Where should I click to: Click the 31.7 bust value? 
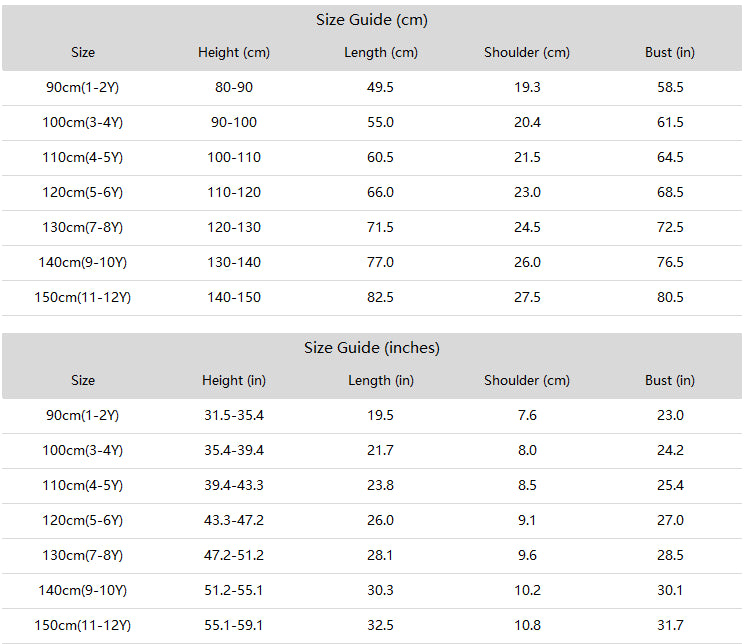[x=670, y=625]
